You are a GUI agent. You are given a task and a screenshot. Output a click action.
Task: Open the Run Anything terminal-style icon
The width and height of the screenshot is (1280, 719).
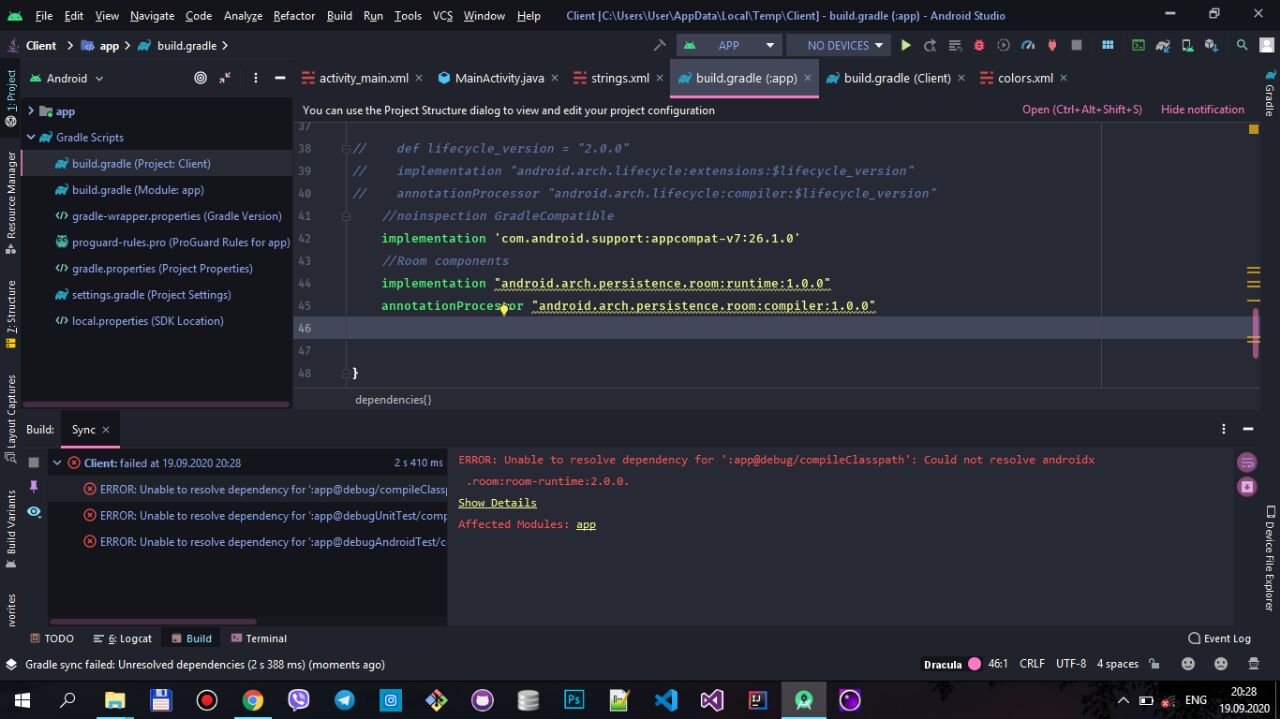click(1138, 45)
